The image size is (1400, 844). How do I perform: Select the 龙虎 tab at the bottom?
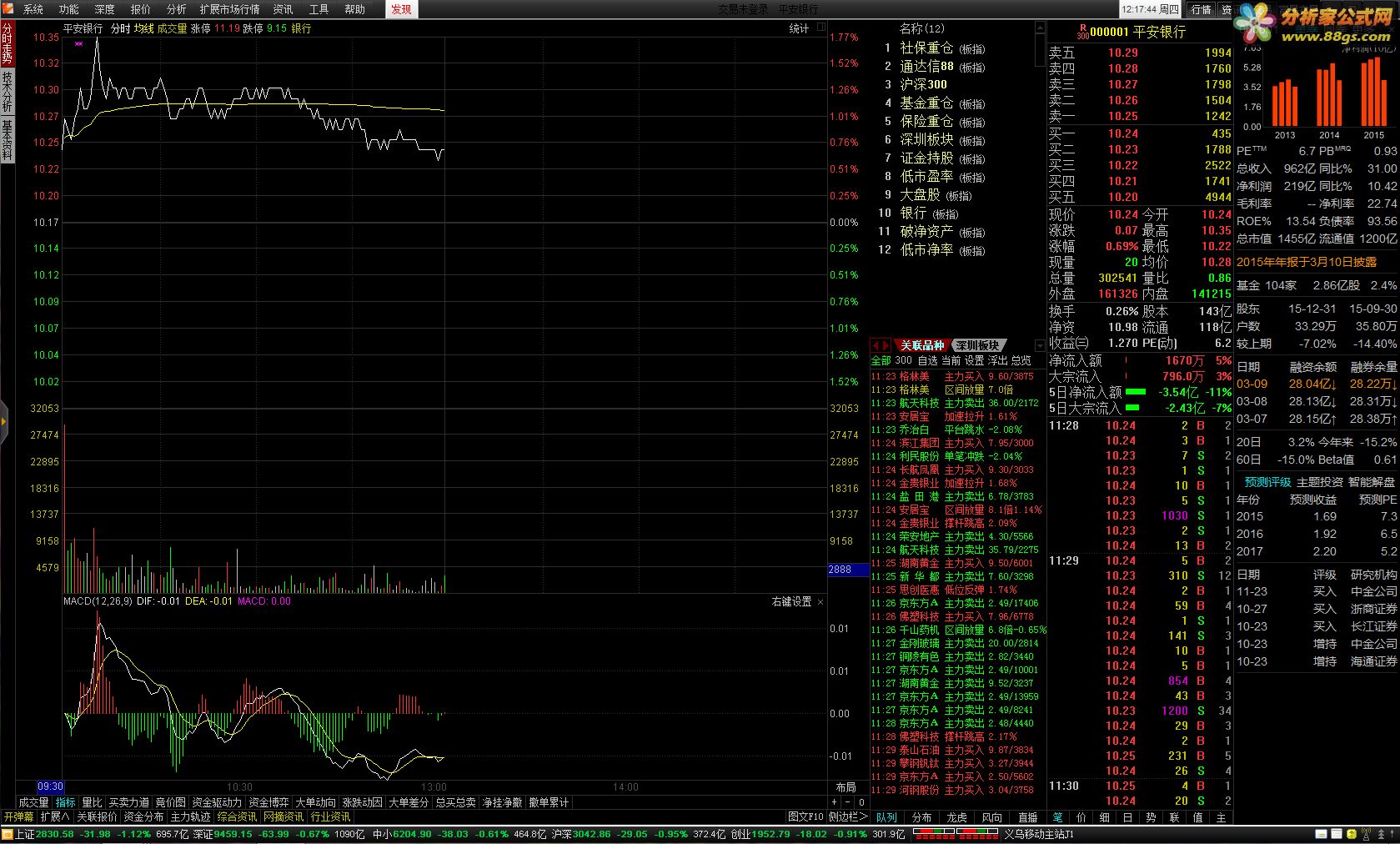[956, 818]
